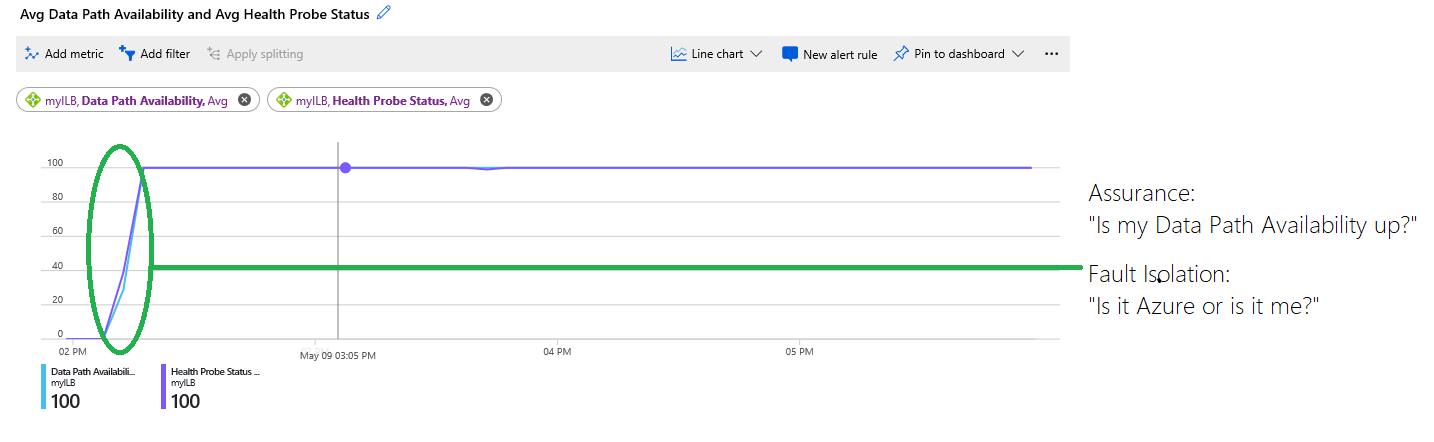Click the Add filter funnel icon

click(x=127, y=53)
